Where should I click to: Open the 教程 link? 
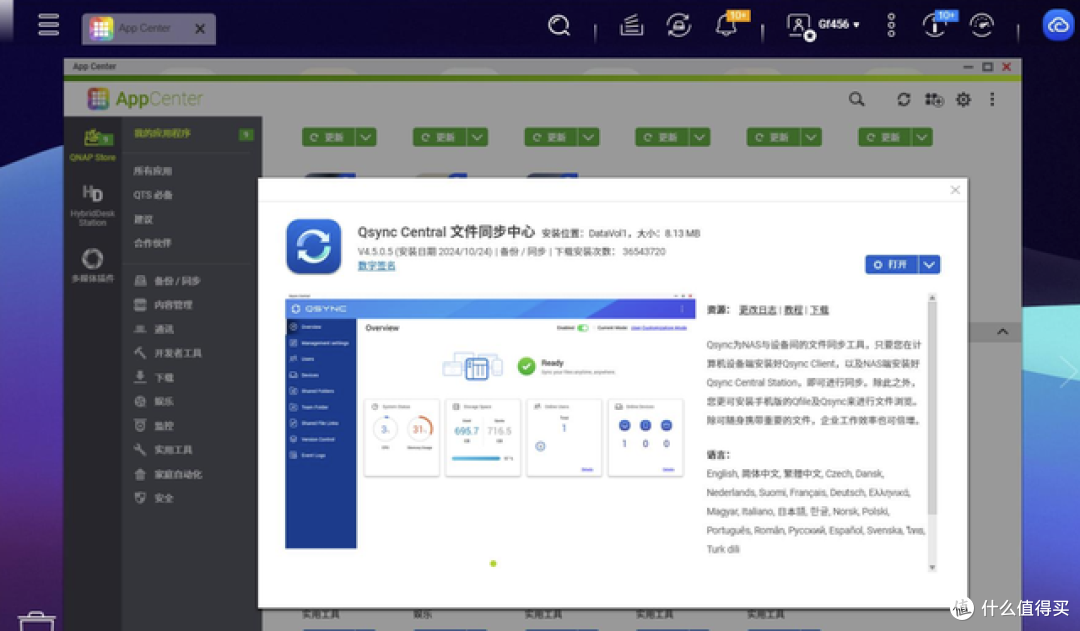click(793, 310)
